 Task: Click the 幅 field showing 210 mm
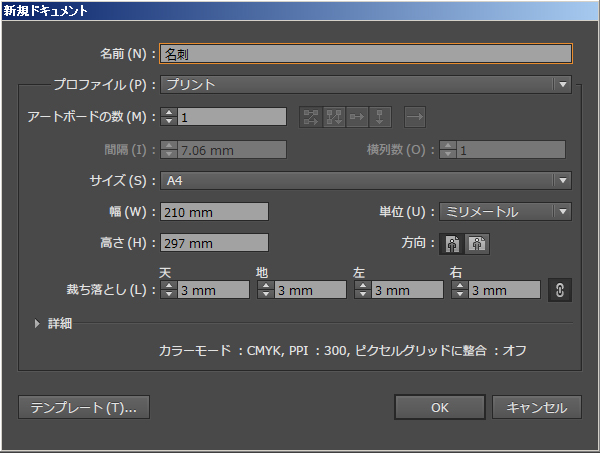tap(213, 211)
